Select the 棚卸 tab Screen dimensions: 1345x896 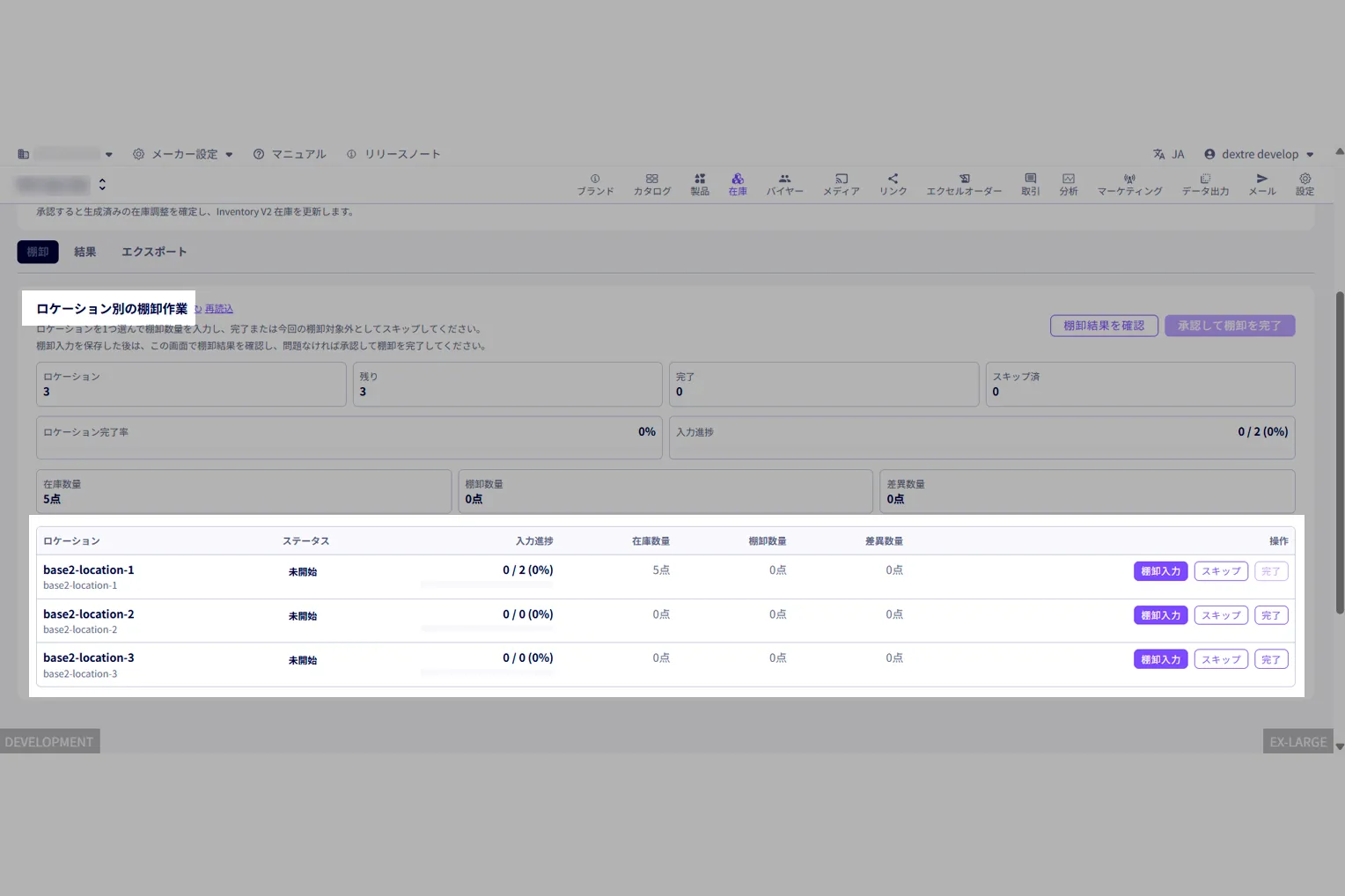point(38,252)
